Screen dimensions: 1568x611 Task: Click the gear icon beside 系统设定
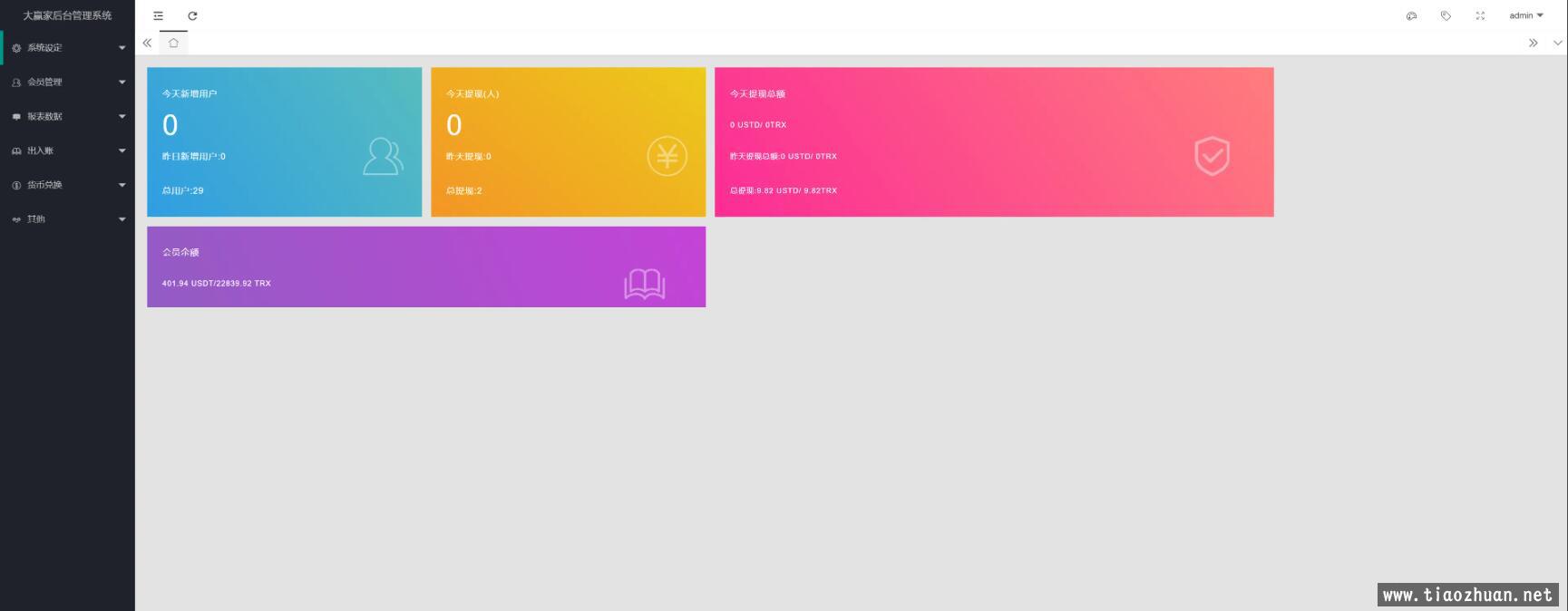pyautogui.click(x=16, y=48)
